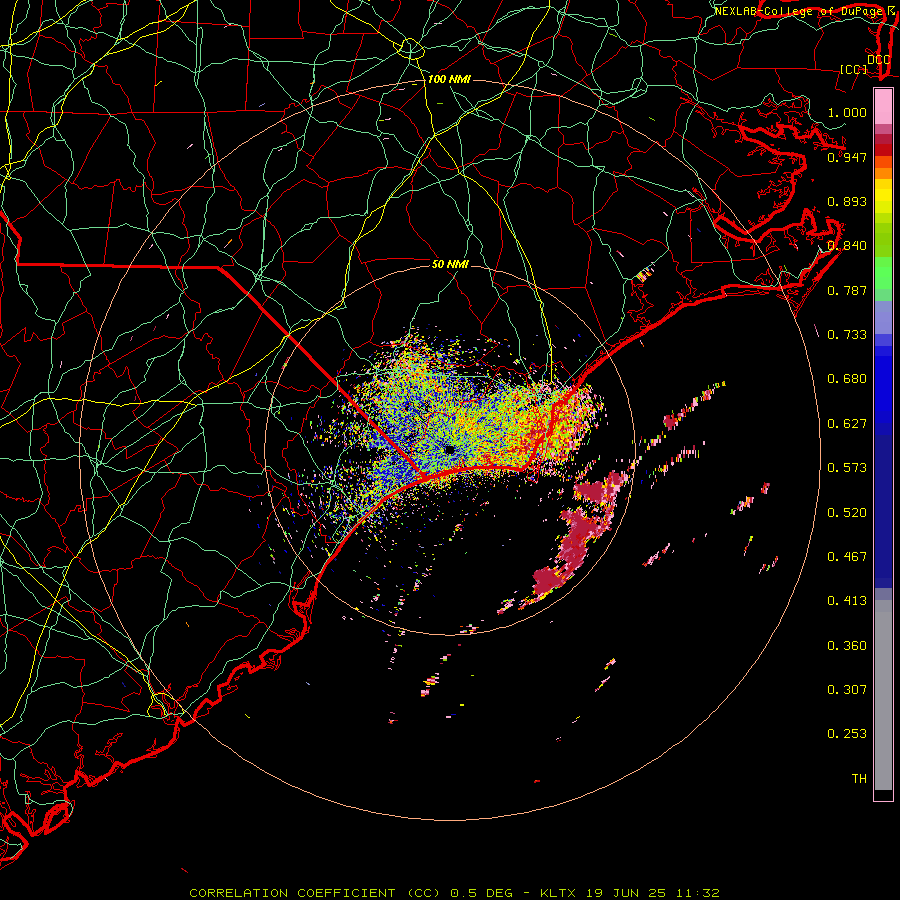This screenshot has width=900, height=900.
Task: Select the 0.627 scale value
Action: point(847,424)
